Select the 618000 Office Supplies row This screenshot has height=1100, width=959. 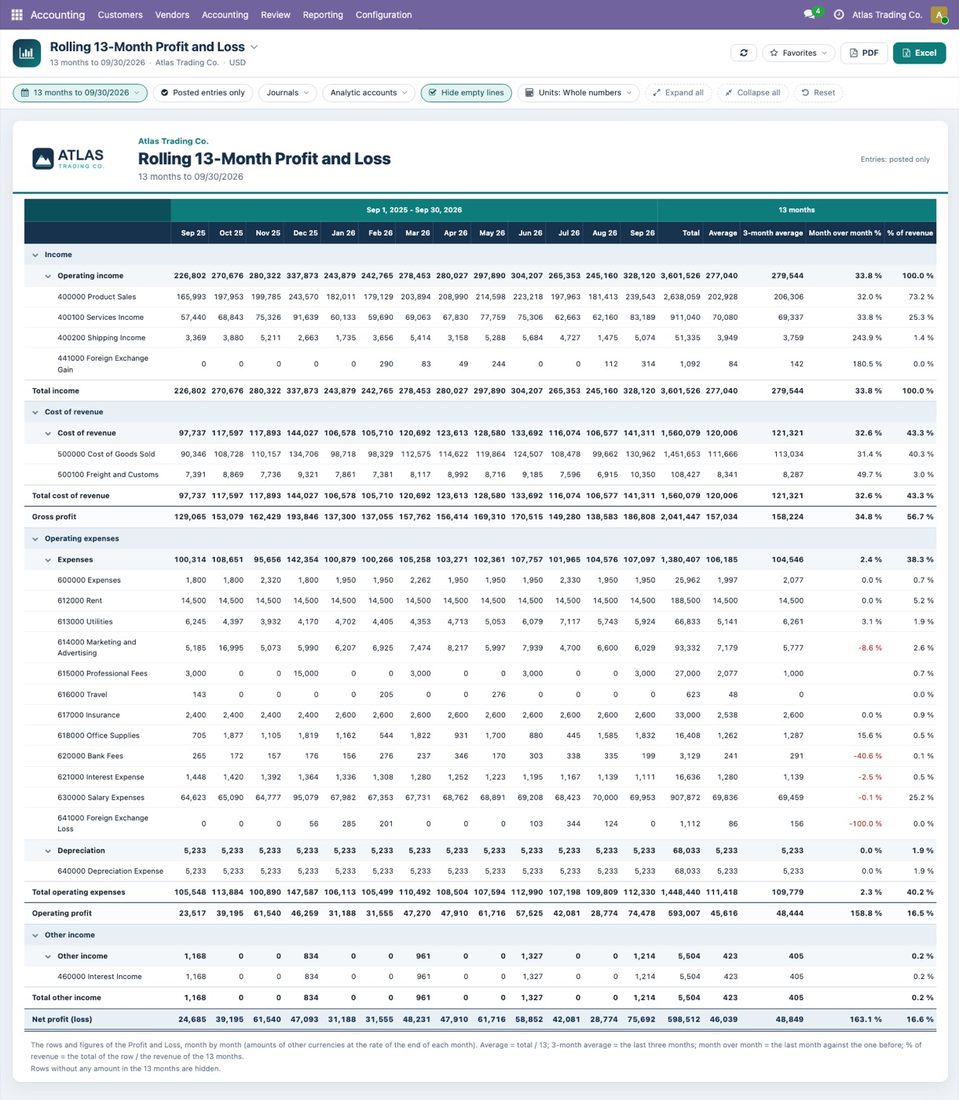(480, 735)
